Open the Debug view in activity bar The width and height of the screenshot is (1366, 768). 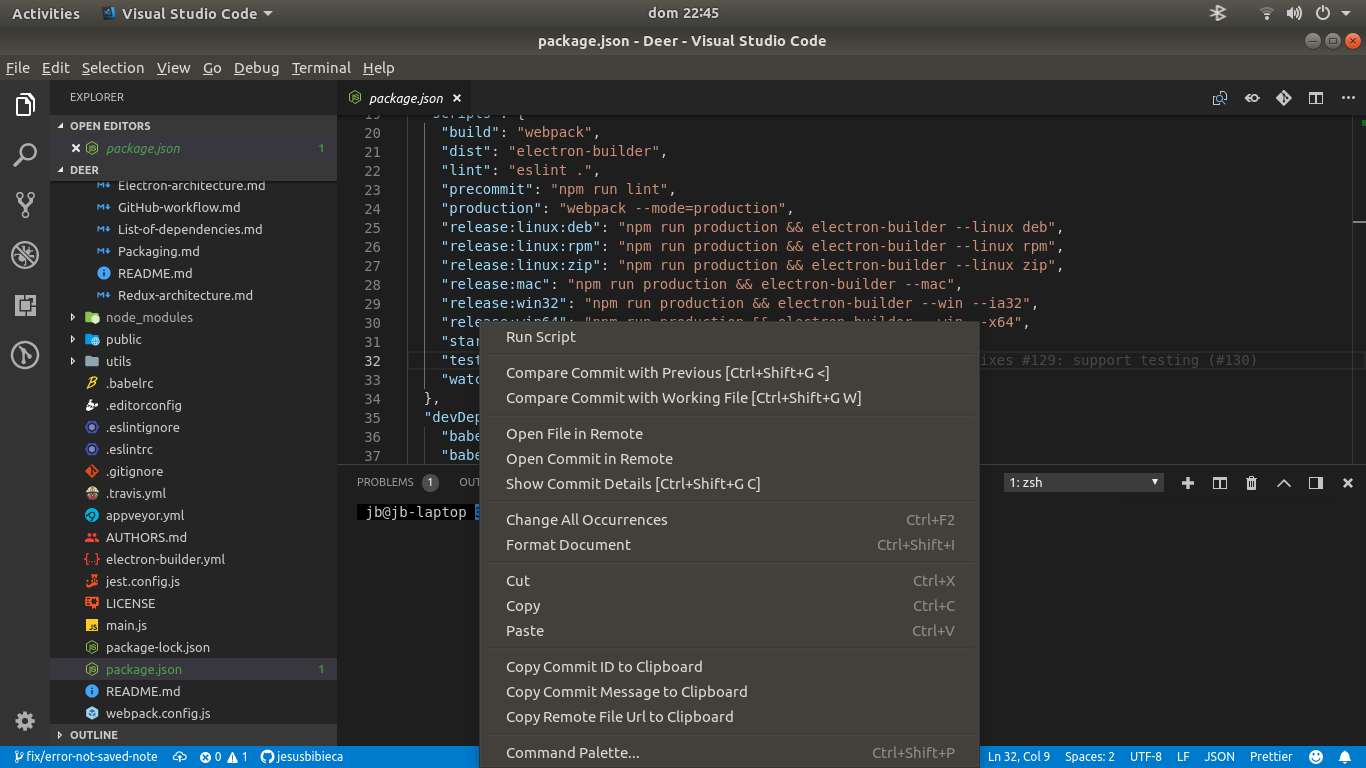[25, 255]
